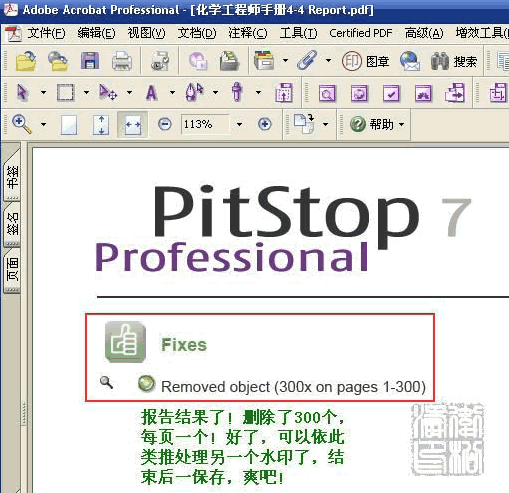Image resolution: width=509 pixels, height=493 pixels.
Task: Toggle Fit Page view button
Action: tap(101, 125)
